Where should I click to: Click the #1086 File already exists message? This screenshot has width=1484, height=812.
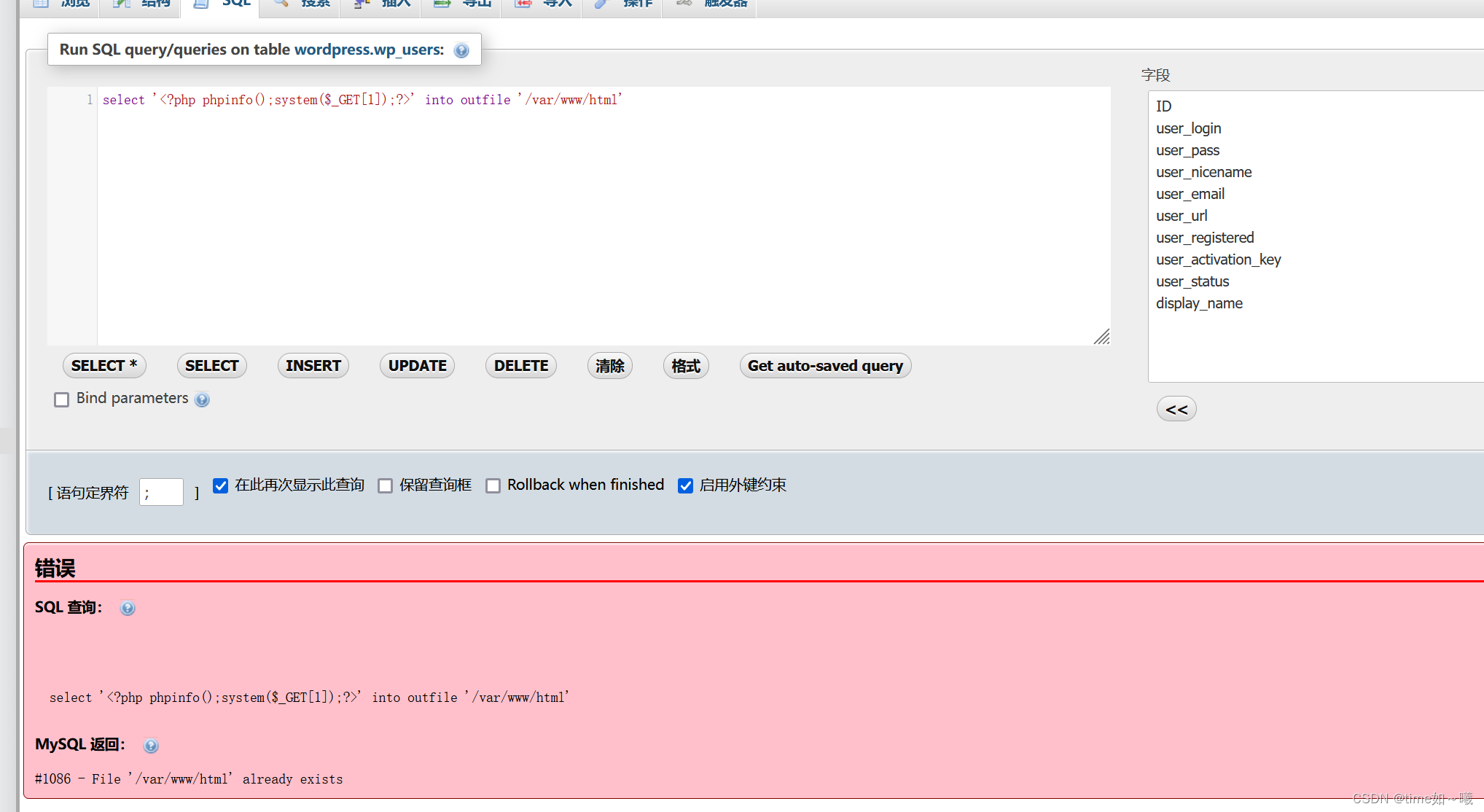189,779
